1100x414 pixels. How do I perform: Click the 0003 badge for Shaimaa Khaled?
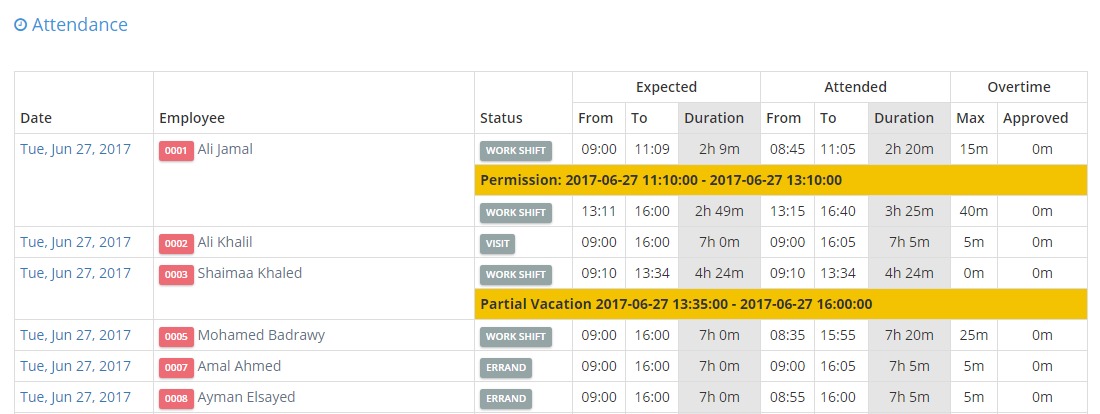click(x=176, y=274)
